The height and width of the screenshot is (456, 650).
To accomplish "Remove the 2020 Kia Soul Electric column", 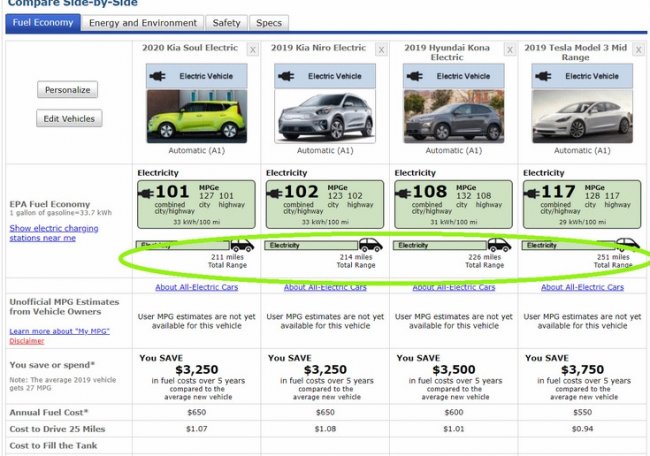I will coord(252,49).
